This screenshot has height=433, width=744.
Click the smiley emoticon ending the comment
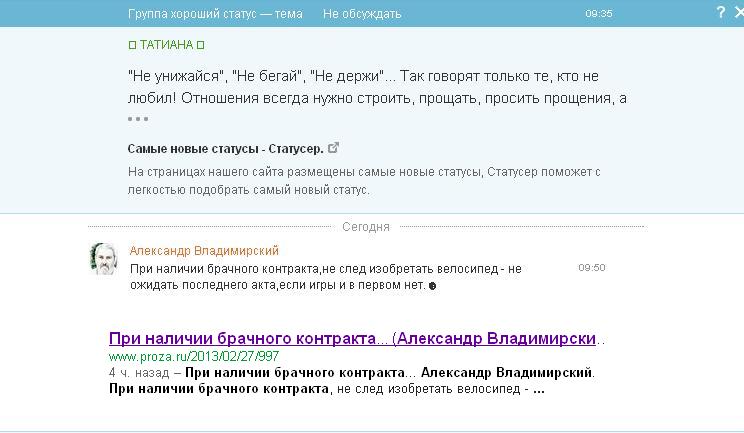coord(432,286)
